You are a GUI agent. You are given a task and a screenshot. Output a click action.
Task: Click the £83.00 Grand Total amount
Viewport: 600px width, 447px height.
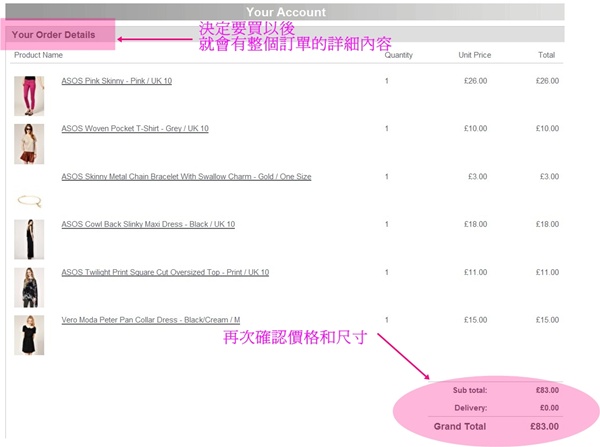click(x=545, y=426)
